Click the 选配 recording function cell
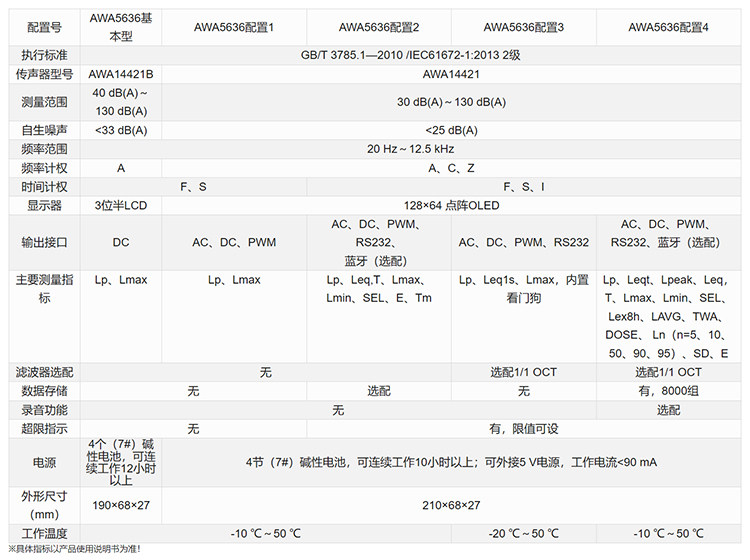This screenshot has height=560, width=750. point(669,410)
